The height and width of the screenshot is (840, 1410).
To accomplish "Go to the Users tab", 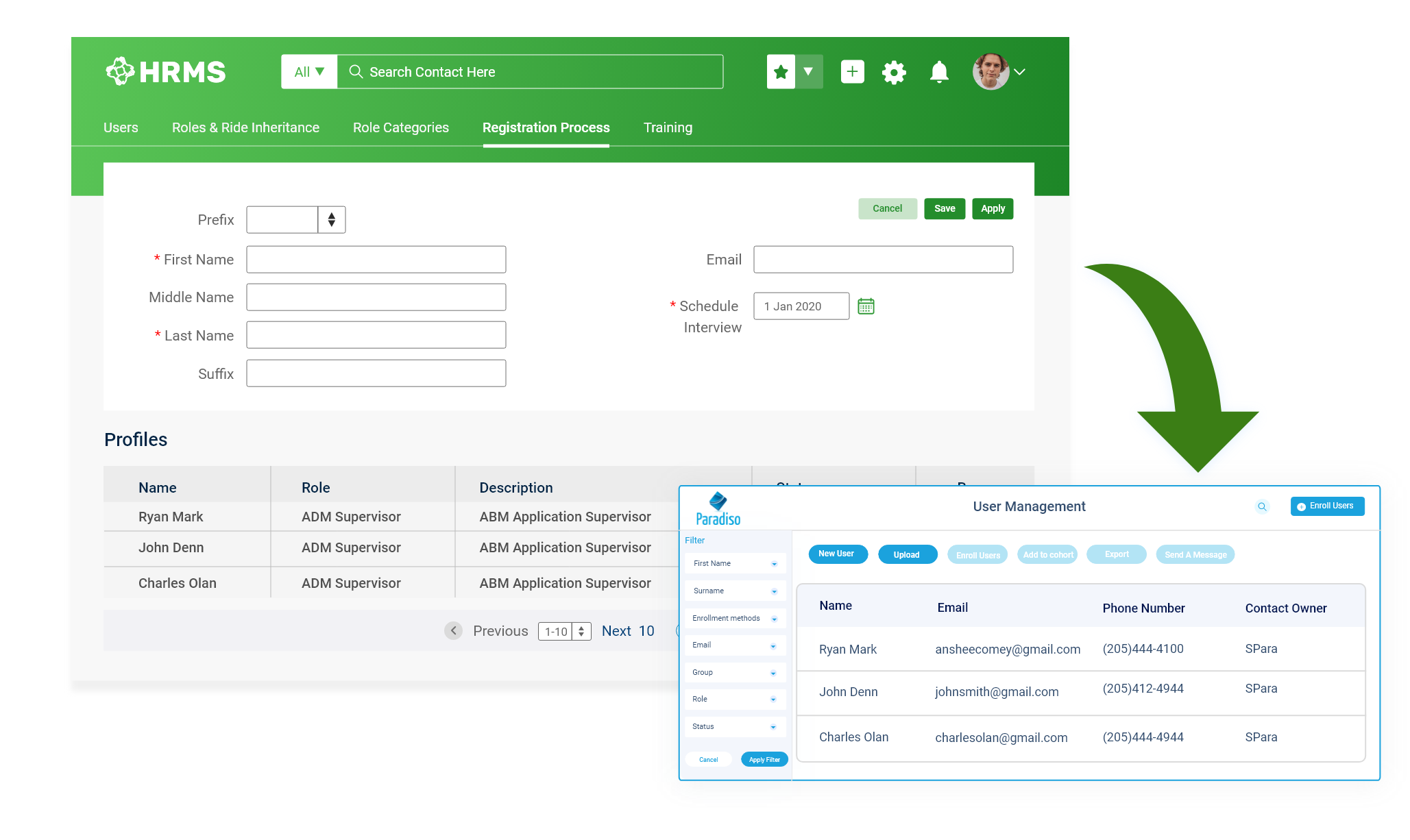I will click(x=121, y=127).
